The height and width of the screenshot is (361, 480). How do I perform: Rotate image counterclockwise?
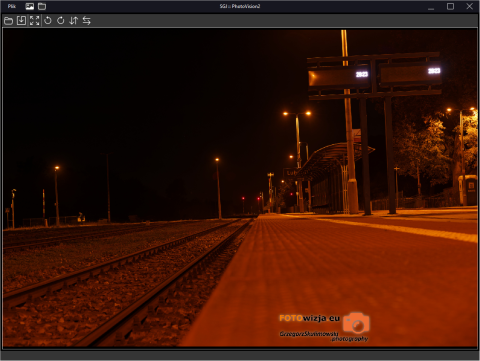pyautogui.click(x=48, y=21)
